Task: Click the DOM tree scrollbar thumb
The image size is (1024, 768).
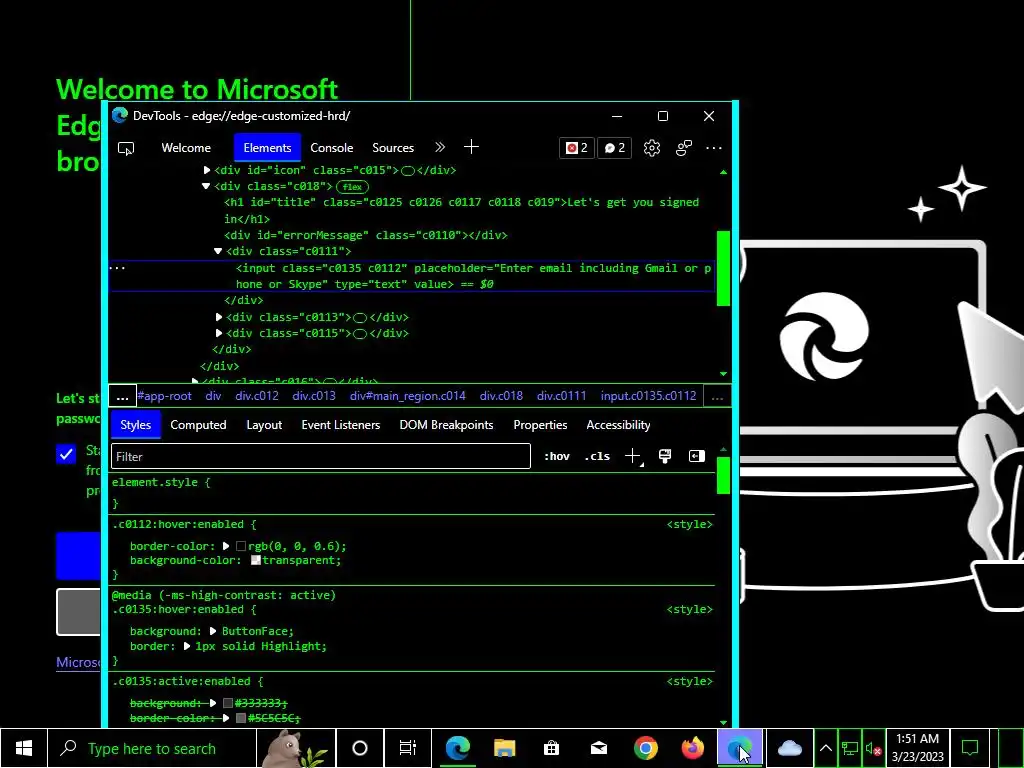Action: point(723,268)
